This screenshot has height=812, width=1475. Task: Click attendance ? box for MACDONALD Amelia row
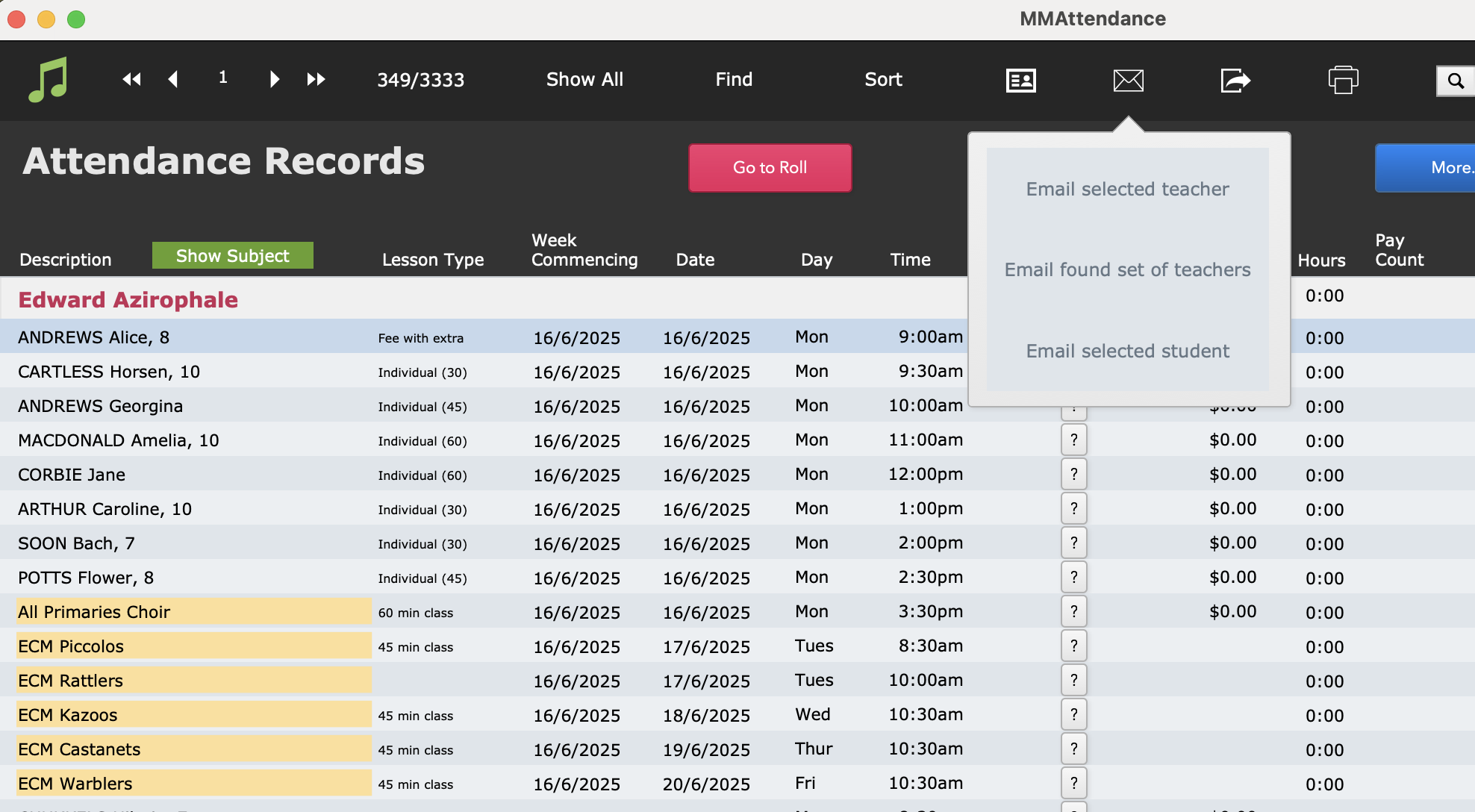pos(1073,440)
